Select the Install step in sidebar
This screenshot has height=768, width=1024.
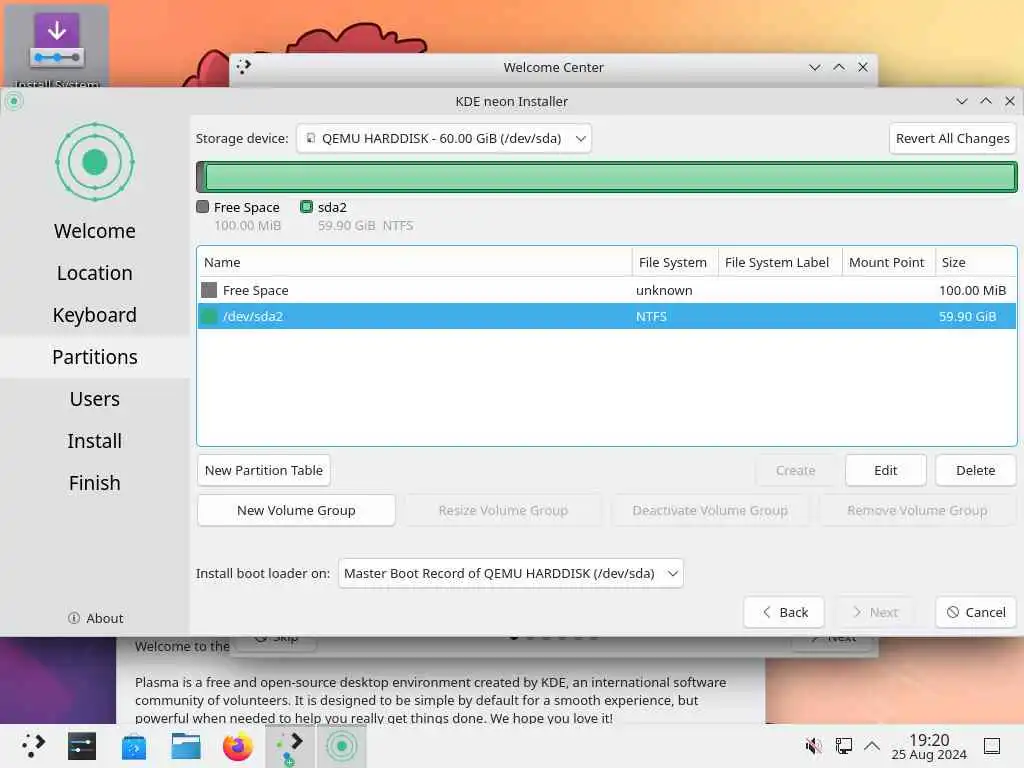point(95,441)
